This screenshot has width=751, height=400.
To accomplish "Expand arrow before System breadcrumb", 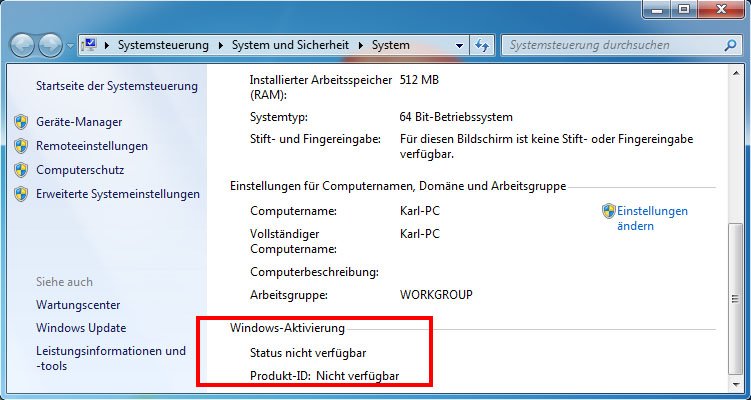I will click(x=361, y=46).
